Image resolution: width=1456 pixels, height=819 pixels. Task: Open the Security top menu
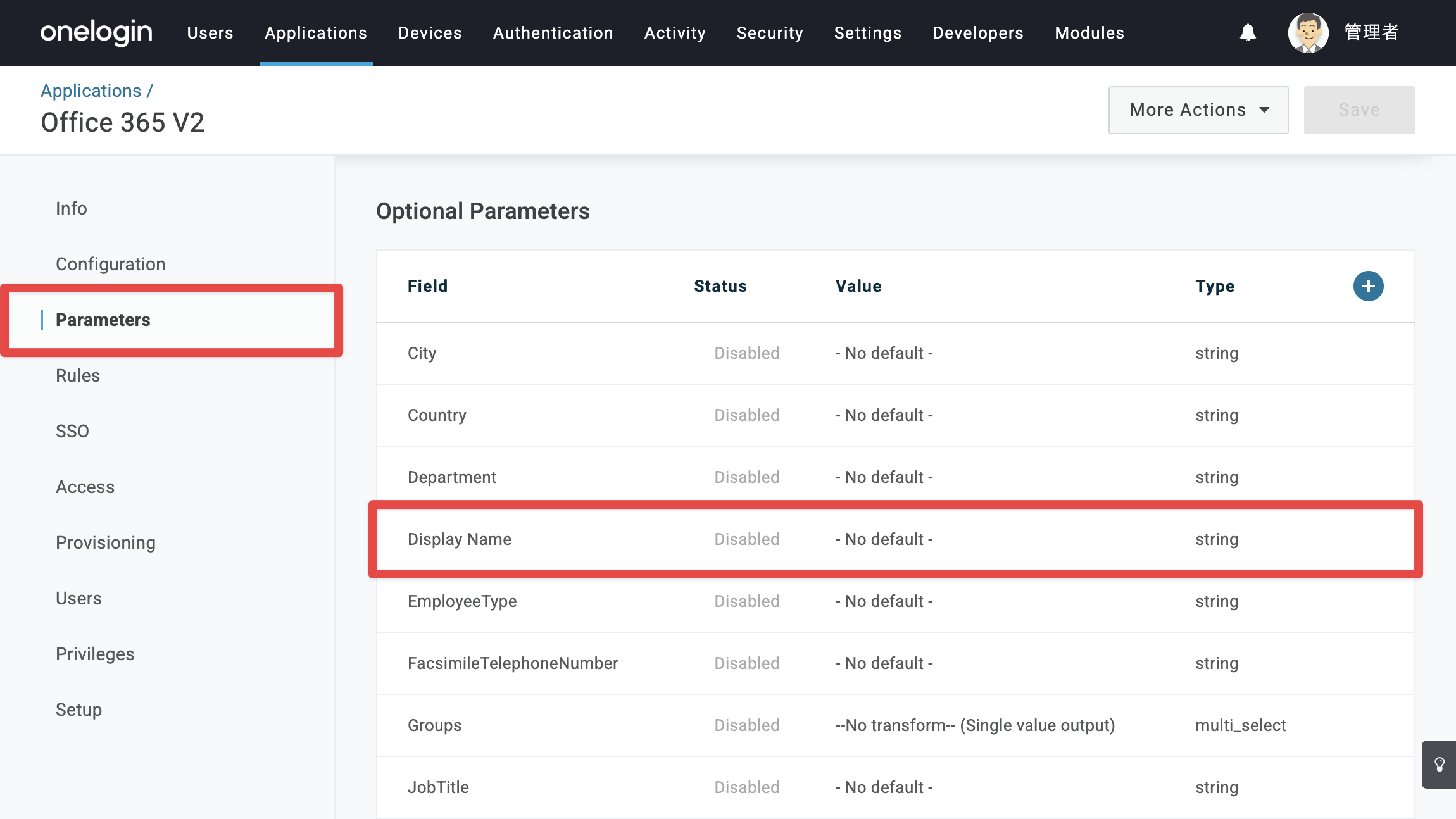(x=770, y=33)
